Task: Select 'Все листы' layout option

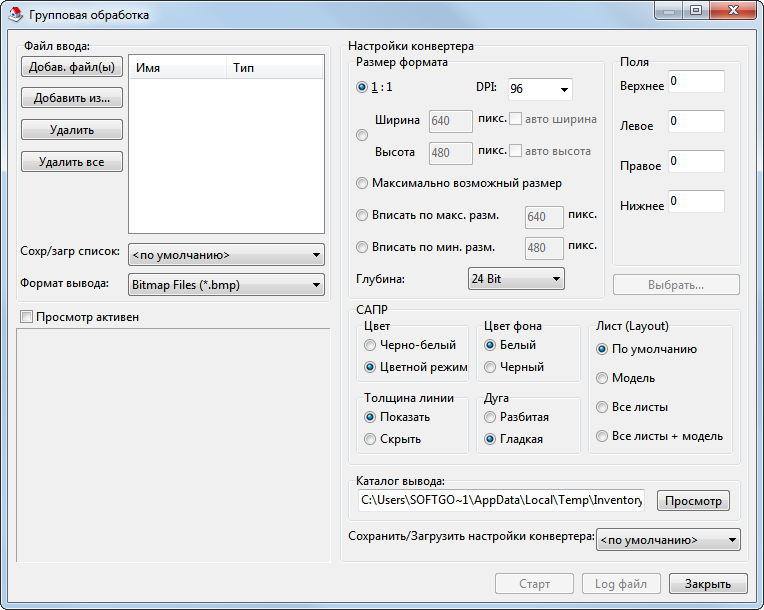Action: coord(602,407)
